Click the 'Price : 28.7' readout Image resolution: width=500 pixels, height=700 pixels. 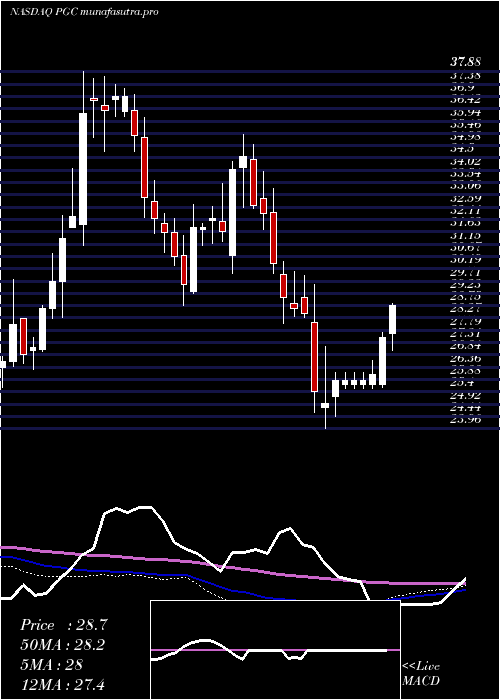click(x=63, y=625)
